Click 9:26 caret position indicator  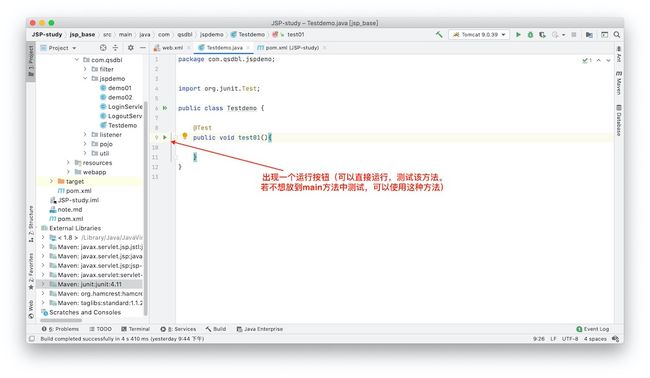coord(539,339)
